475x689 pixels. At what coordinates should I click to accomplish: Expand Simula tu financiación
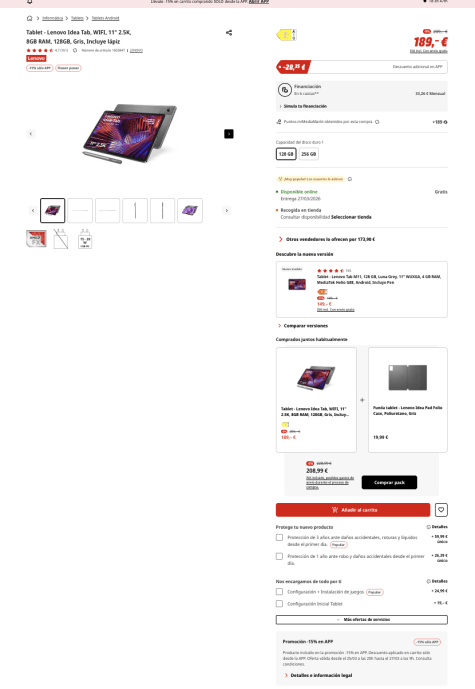click(303, 106)
